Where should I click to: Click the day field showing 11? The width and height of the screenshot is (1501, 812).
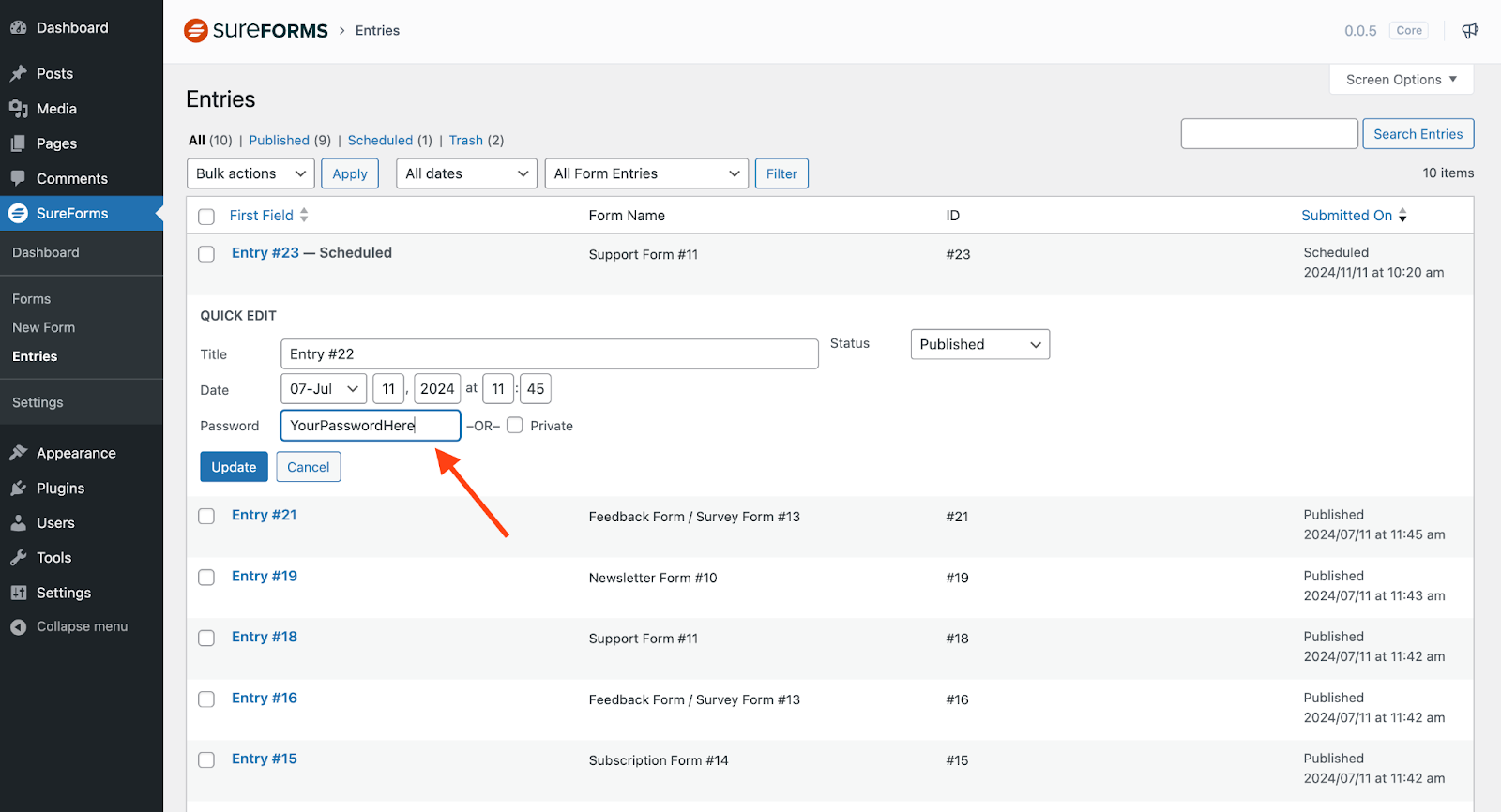[x=388, y=388]
